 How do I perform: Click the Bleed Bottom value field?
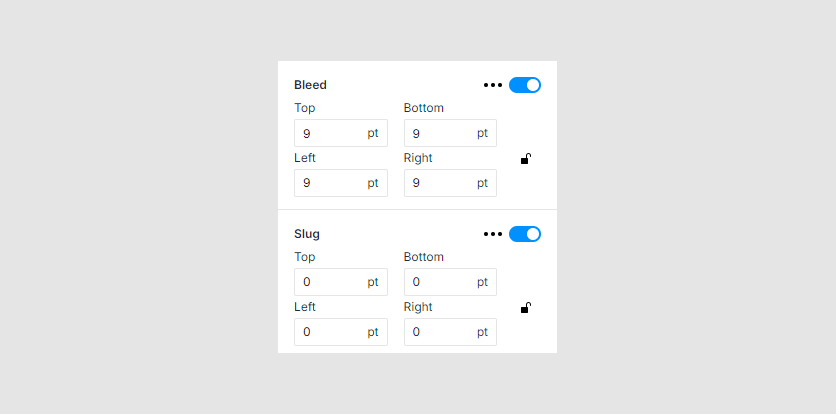point(438,133)
